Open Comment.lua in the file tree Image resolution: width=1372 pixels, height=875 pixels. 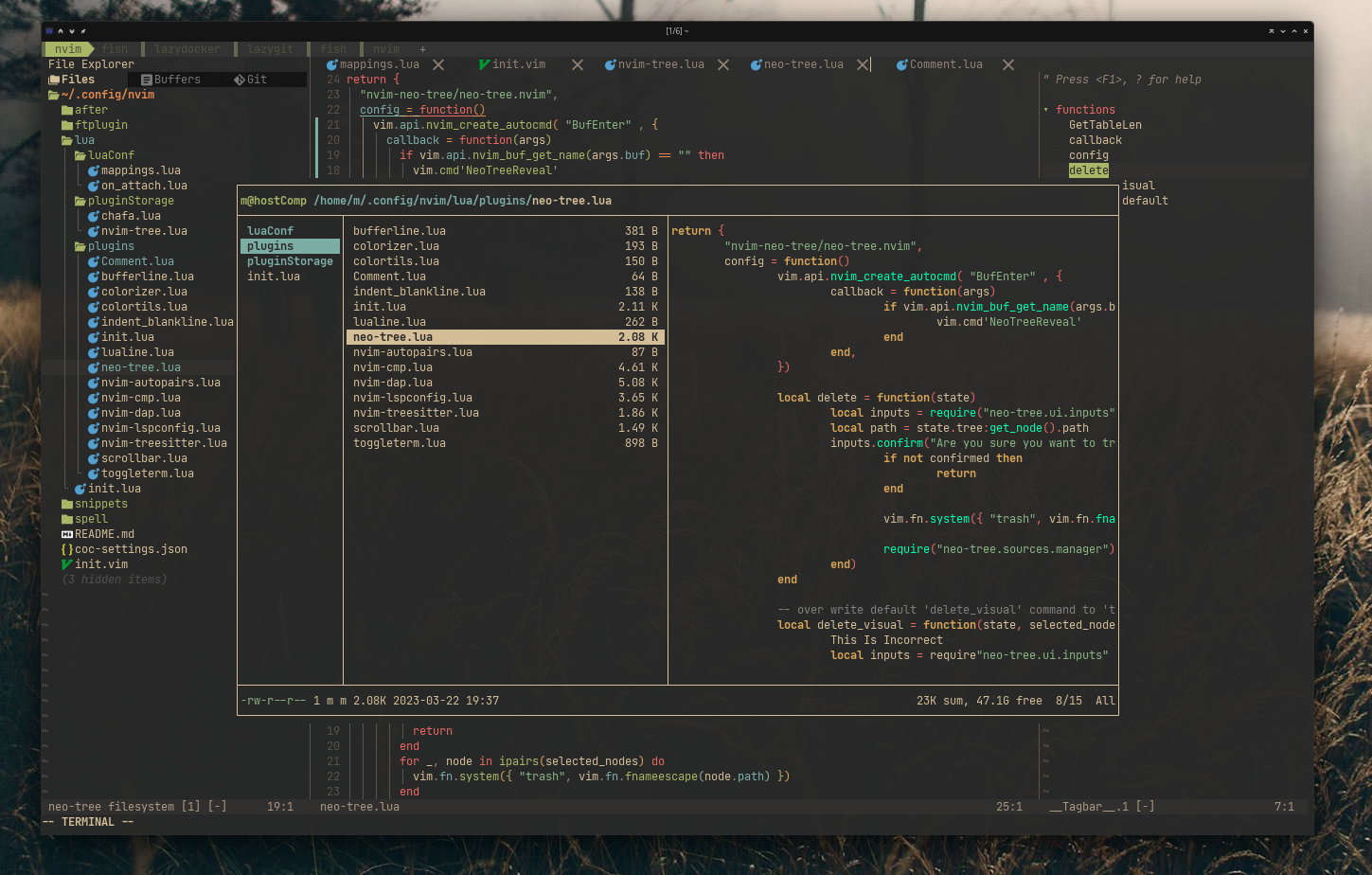click(x=137, y=261)
